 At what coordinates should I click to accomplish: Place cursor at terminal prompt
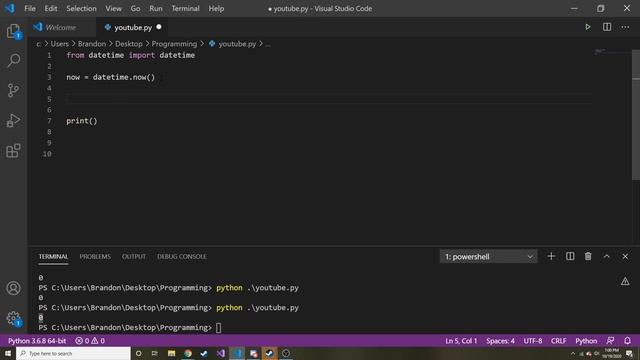point(218,327)
